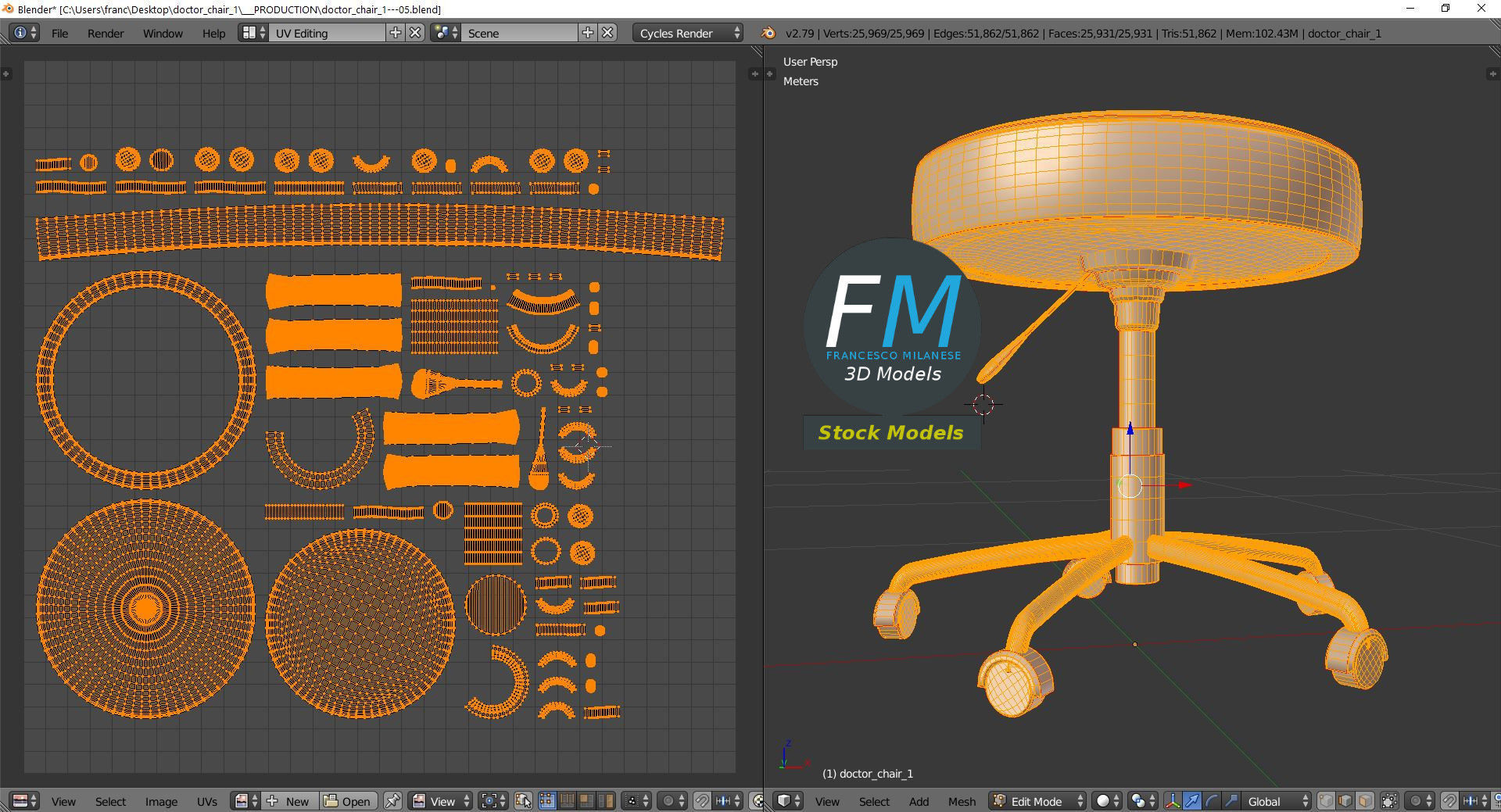The width and height of the screenshot is (1501, 812).
Task: Open the Info editor type selector
Action: pos(24,33)
